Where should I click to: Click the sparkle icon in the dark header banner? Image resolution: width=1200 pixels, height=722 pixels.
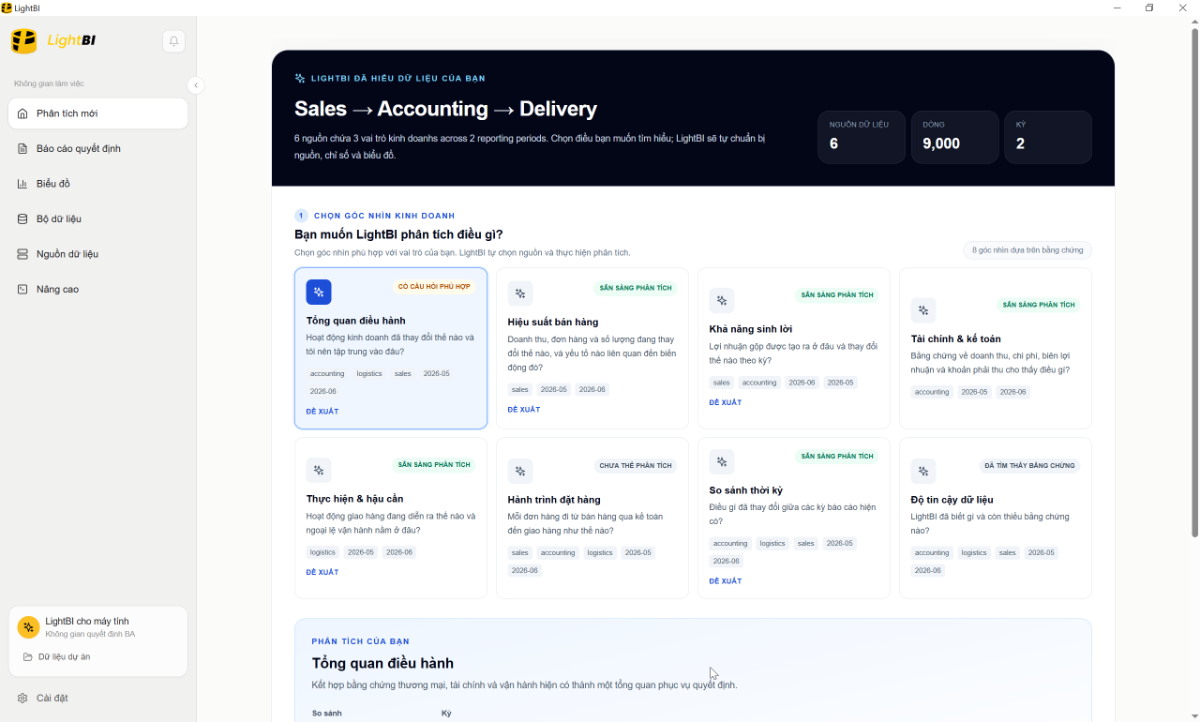300,78
